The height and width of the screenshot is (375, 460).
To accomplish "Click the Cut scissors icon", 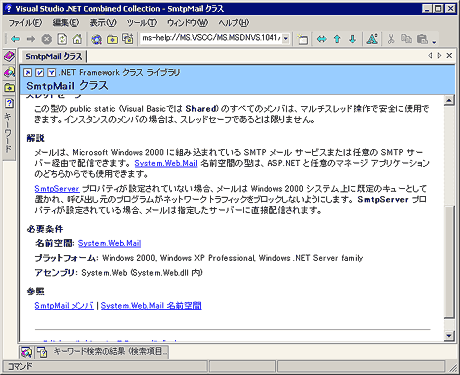I will tap(391, 39).
